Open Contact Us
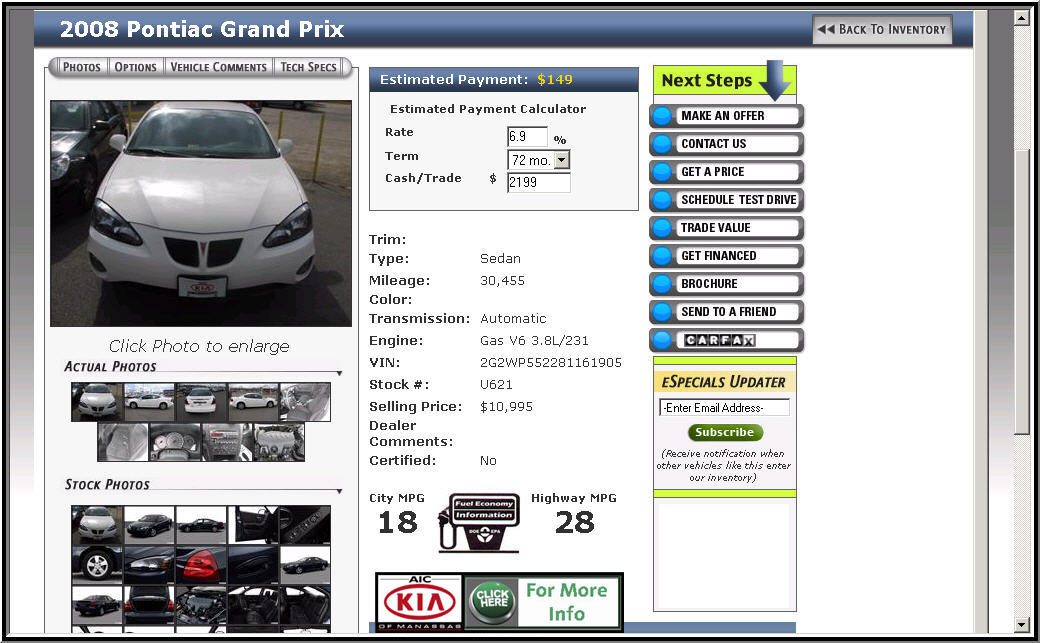 [x=726, y=144]
